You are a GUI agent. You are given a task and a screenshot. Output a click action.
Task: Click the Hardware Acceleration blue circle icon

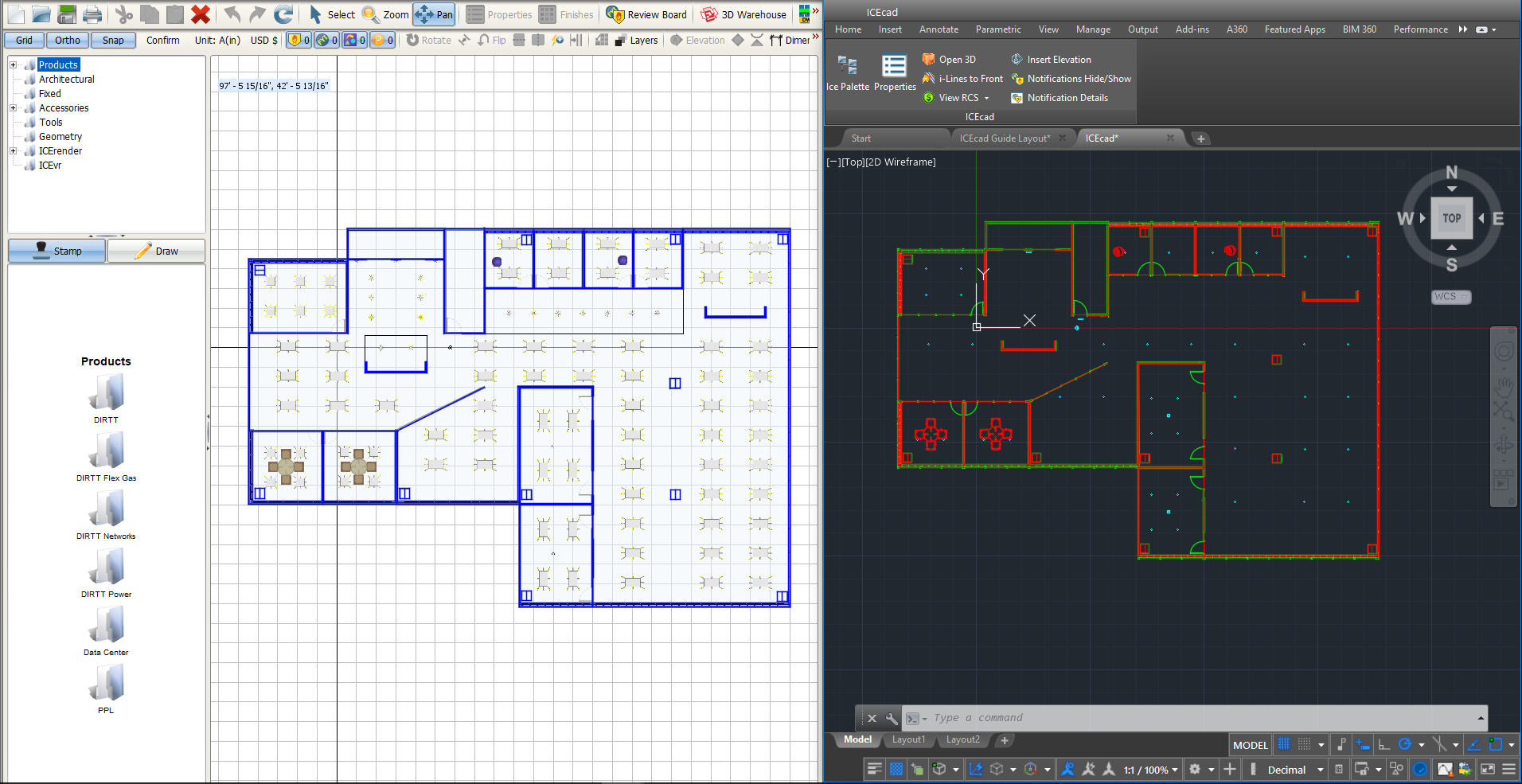[x=1419, y=769]
